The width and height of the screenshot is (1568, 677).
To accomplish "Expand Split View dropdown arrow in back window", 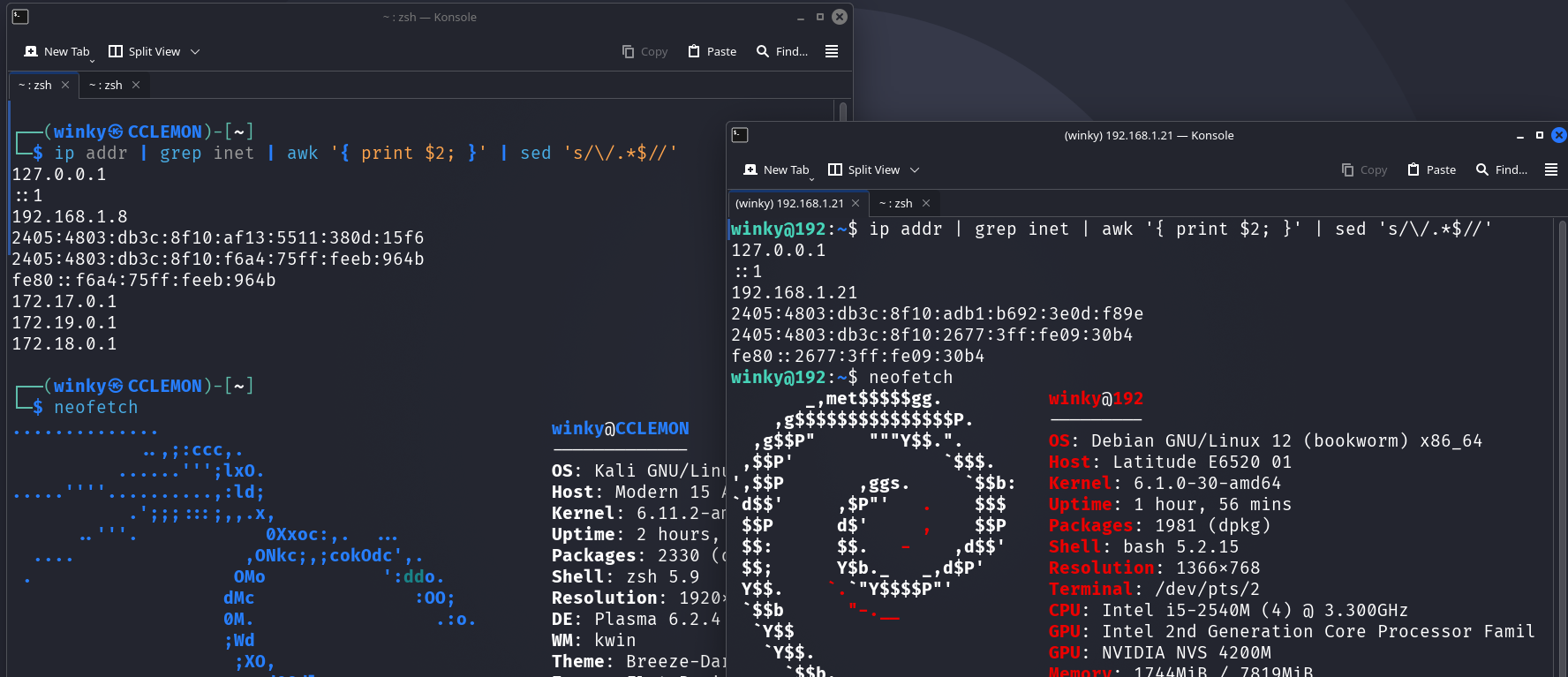I will pyautogui.click(x=195, y=52).
